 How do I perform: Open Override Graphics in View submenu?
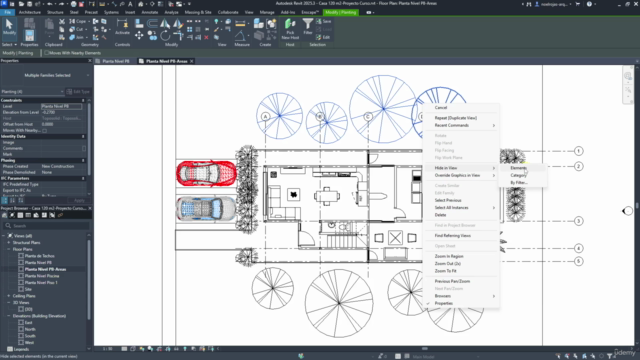(461, 175)
